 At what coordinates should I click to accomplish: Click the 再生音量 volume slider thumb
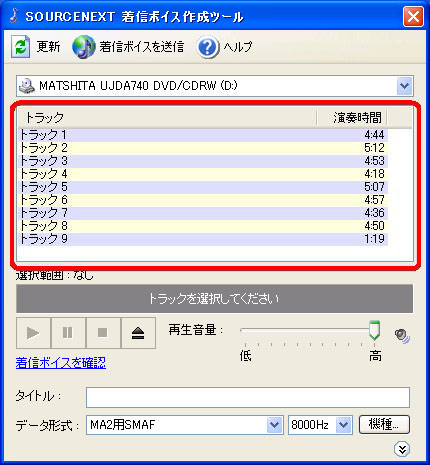(374, 330)
